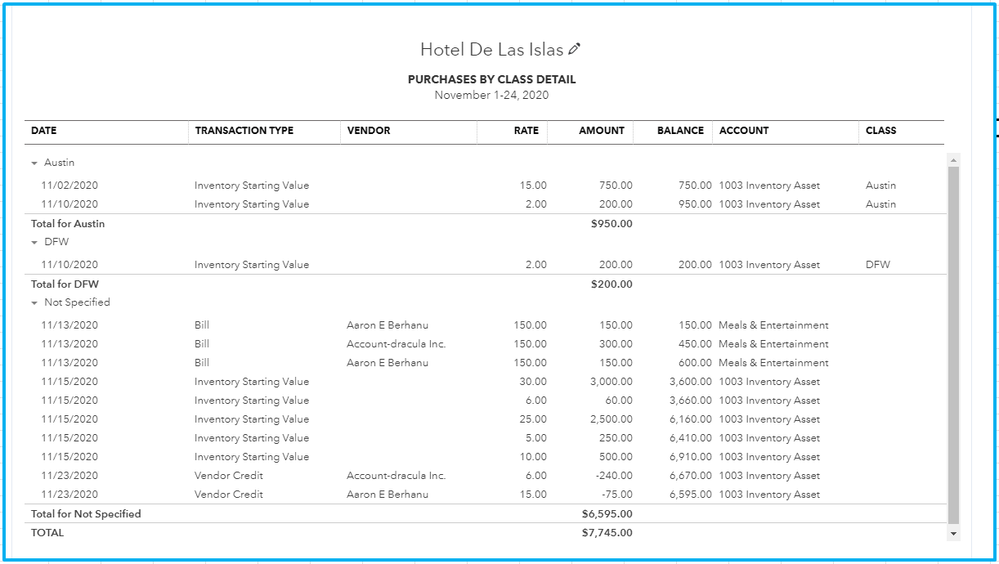
Task: Collapse the Not Specified group
Action: 34,303
